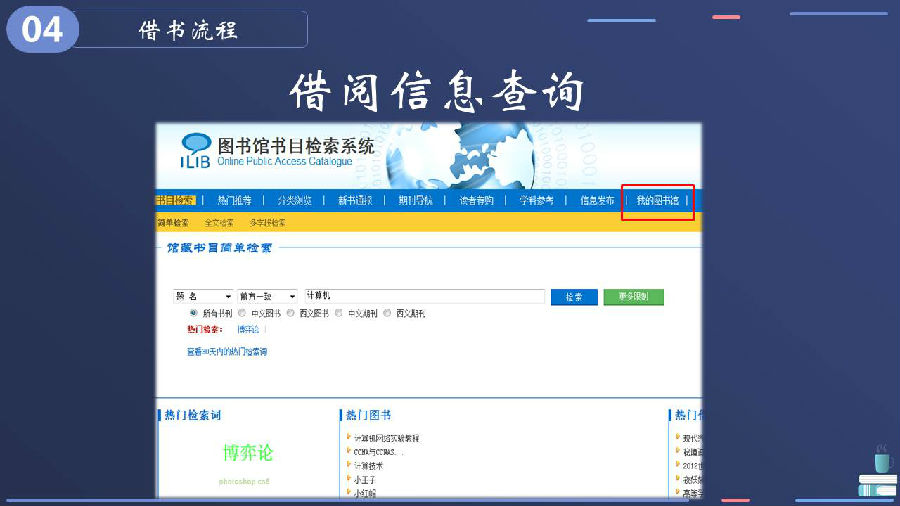
Task: Click the arrow bullet beside 小王子
Action: pos(348,480)
